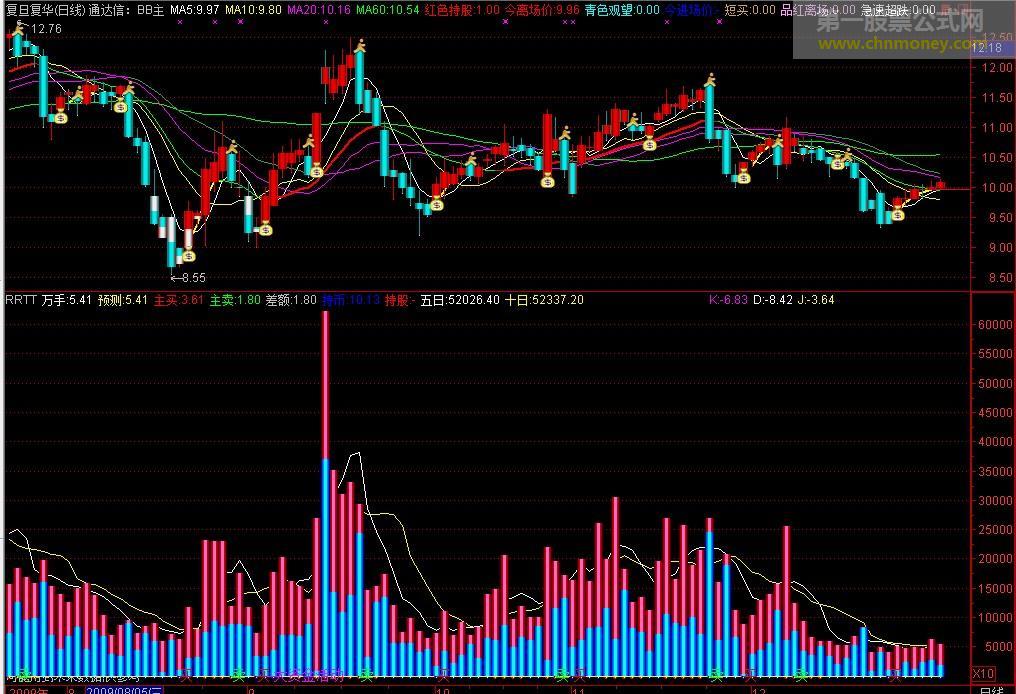Click the 11.00 price axis label

997,128
